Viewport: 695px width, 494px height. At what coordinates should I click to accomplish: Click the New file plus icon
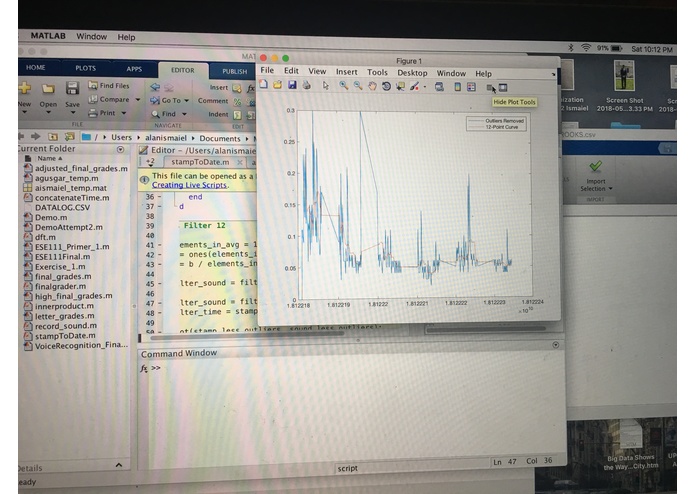[x=24, y=88]
